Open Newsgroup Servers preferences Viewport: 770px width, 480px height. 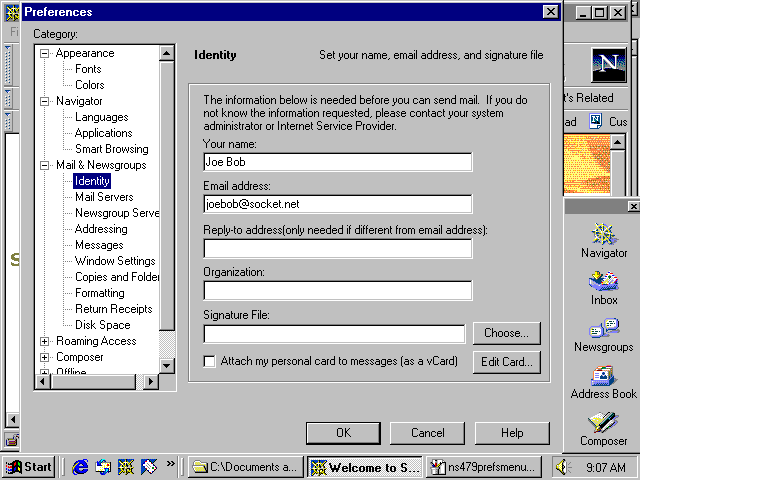(x=117, y=213)
